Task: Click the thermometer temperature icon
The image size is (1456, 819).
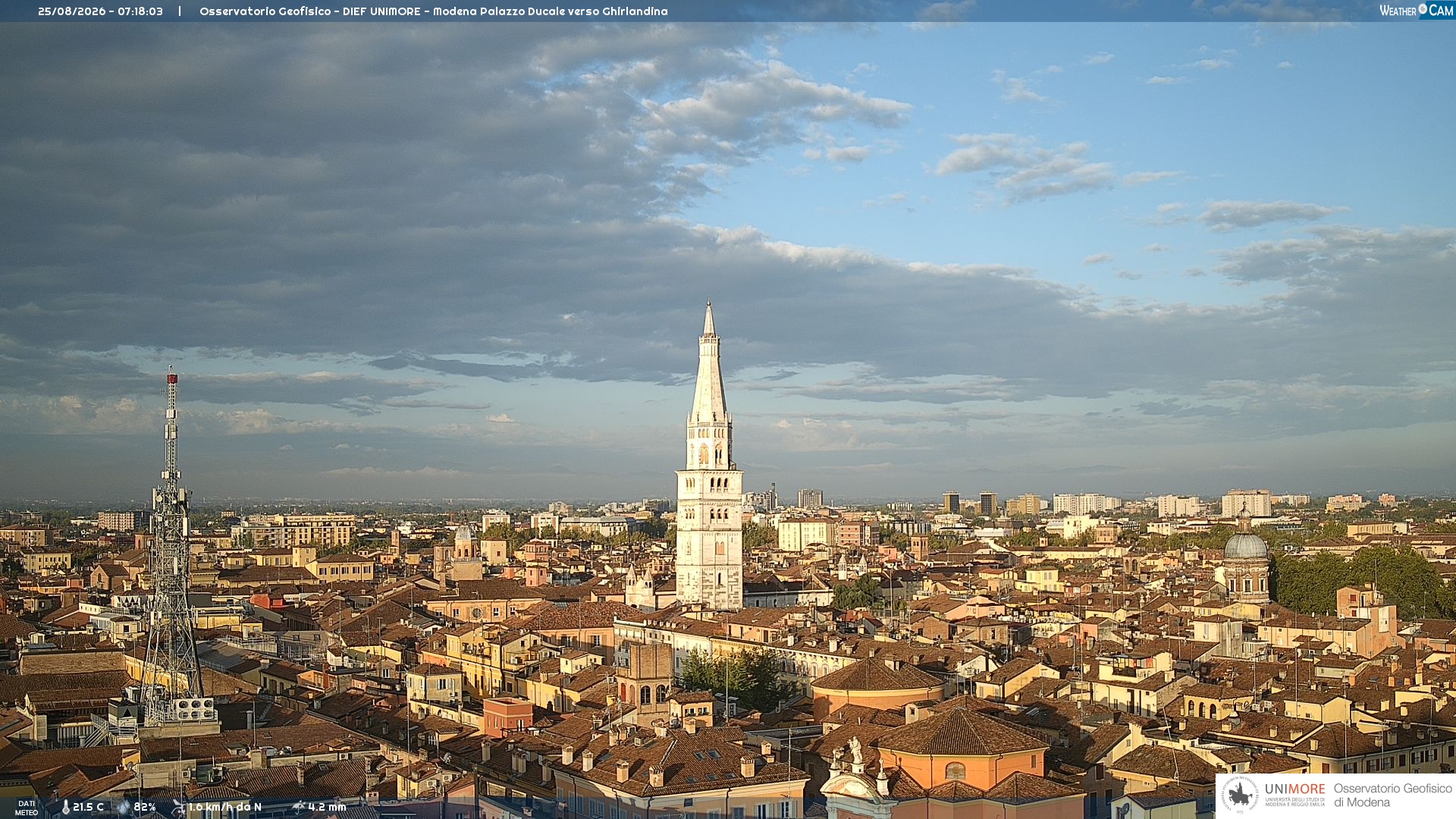Action: click(x=66, y=807)
